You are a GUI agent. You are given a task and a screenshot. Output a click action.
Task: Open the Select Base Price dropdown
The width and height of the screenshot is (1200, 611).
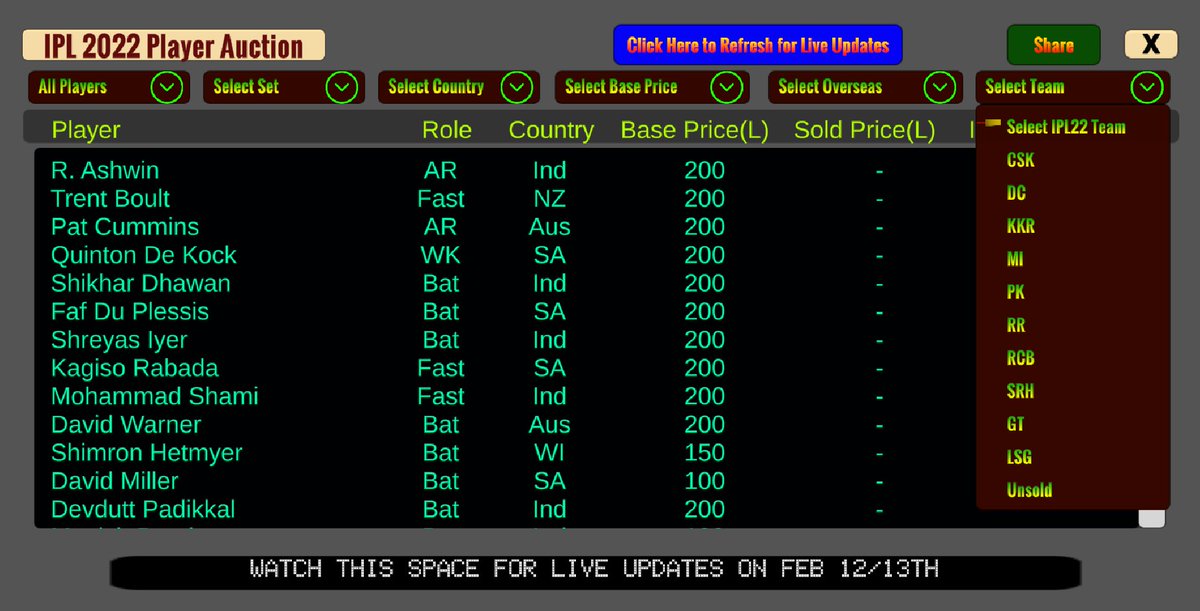click(x=651, y=87)
